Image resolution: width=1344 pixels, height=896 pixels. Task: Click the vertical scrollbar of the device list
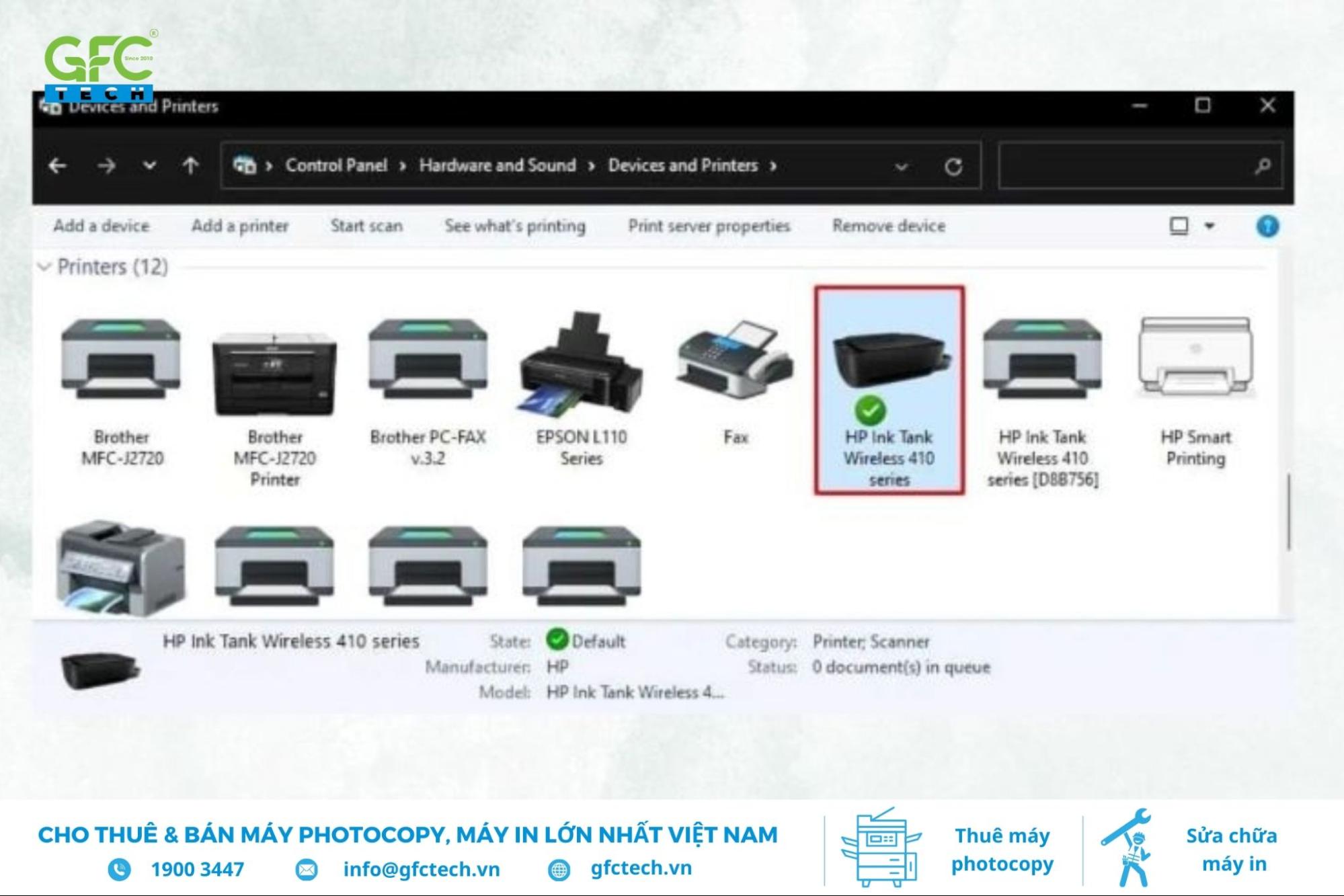pos(1289,512)
